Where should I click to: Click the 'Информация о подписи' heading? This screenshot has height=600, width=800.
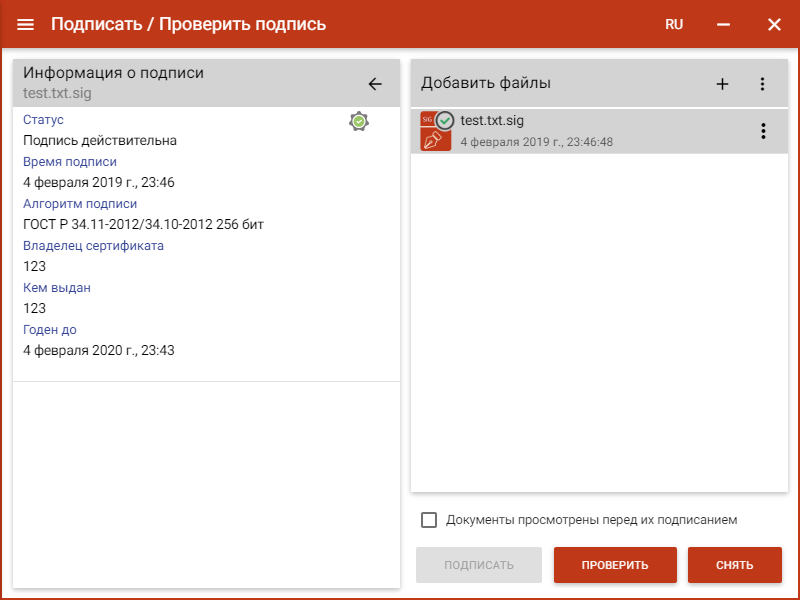(113, 73)
